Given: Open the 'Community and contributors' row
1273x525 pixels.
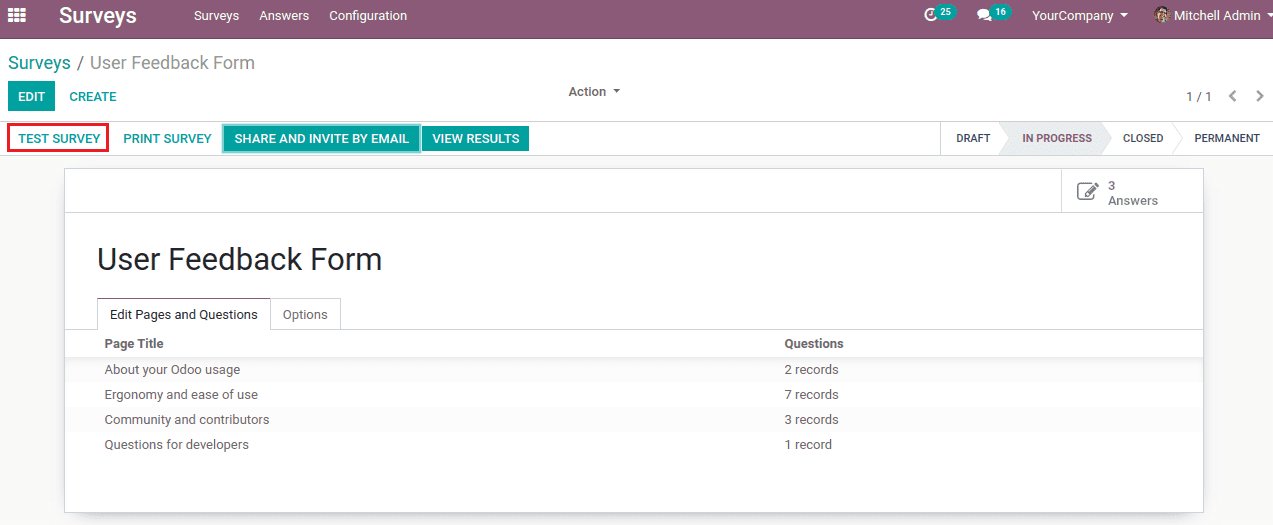Looking at the screenshot, I should pyautogui.click(x=634, y=420).
